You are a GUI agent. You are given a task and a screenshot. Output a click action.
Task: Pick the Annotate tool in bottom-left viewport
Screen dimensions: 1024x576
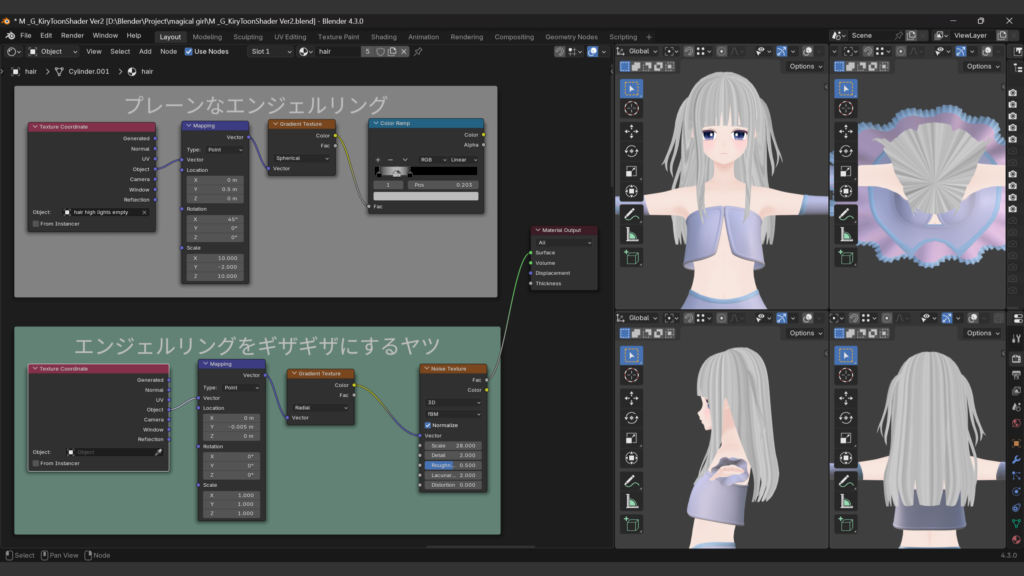(x=631, y=482)
